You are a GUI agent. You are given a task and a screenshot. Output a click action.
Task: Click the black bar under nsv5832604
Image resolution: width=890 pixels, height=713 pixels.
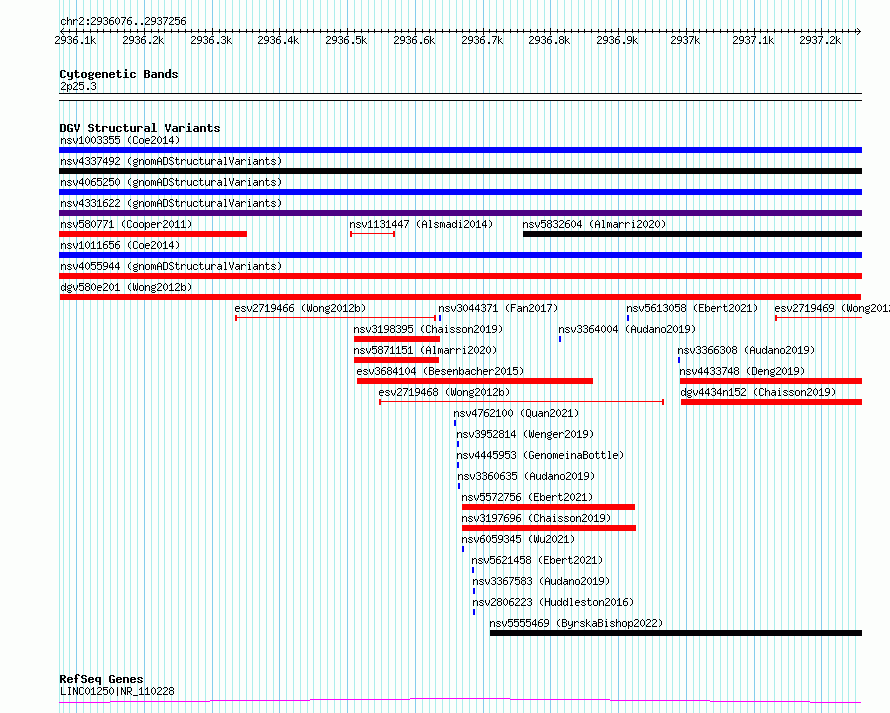[x=692, y=234]
